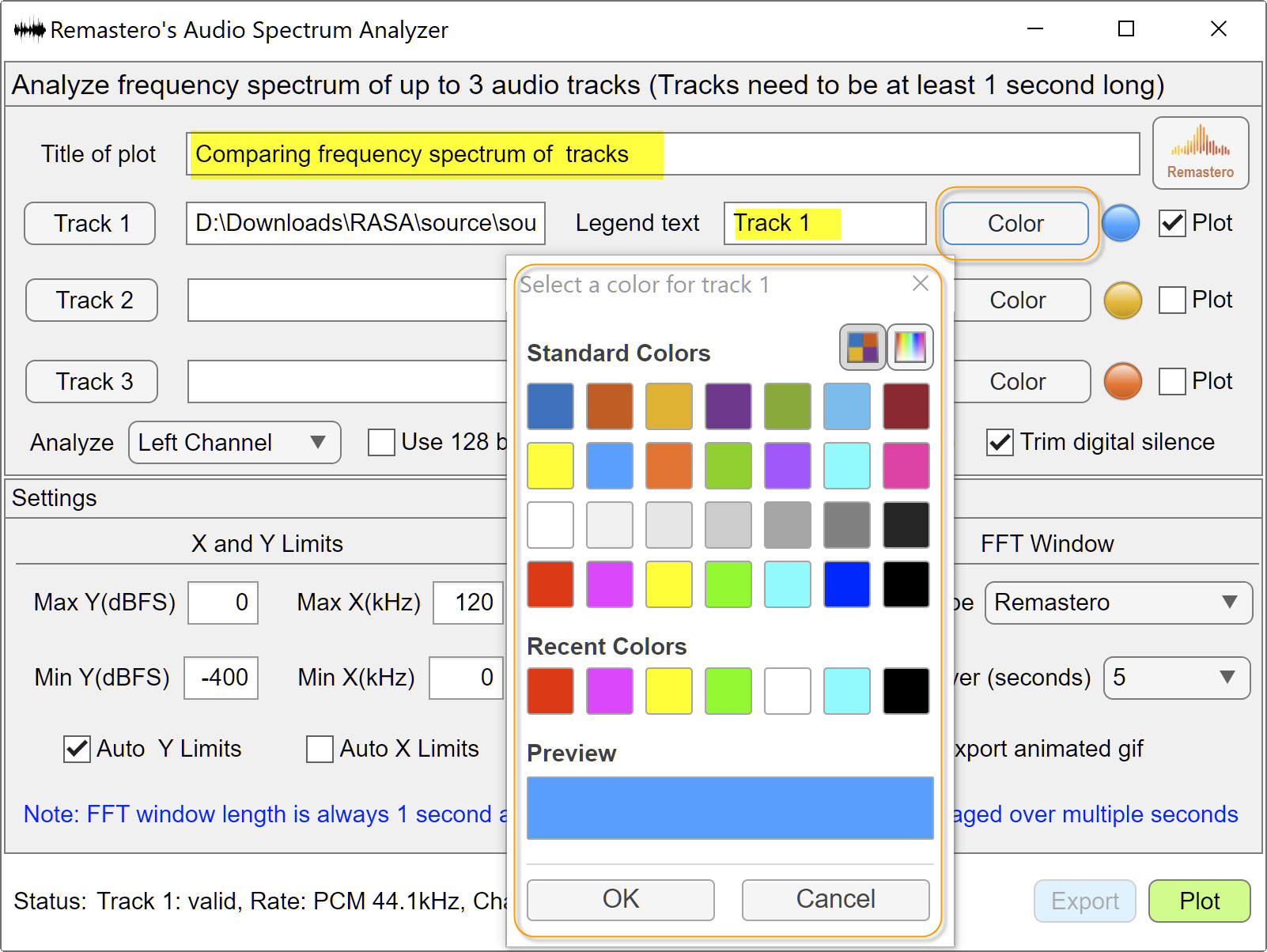Select dark purple swatch in first row
The height and width of the screenshot is (952, 1267).
coord(728,406)
